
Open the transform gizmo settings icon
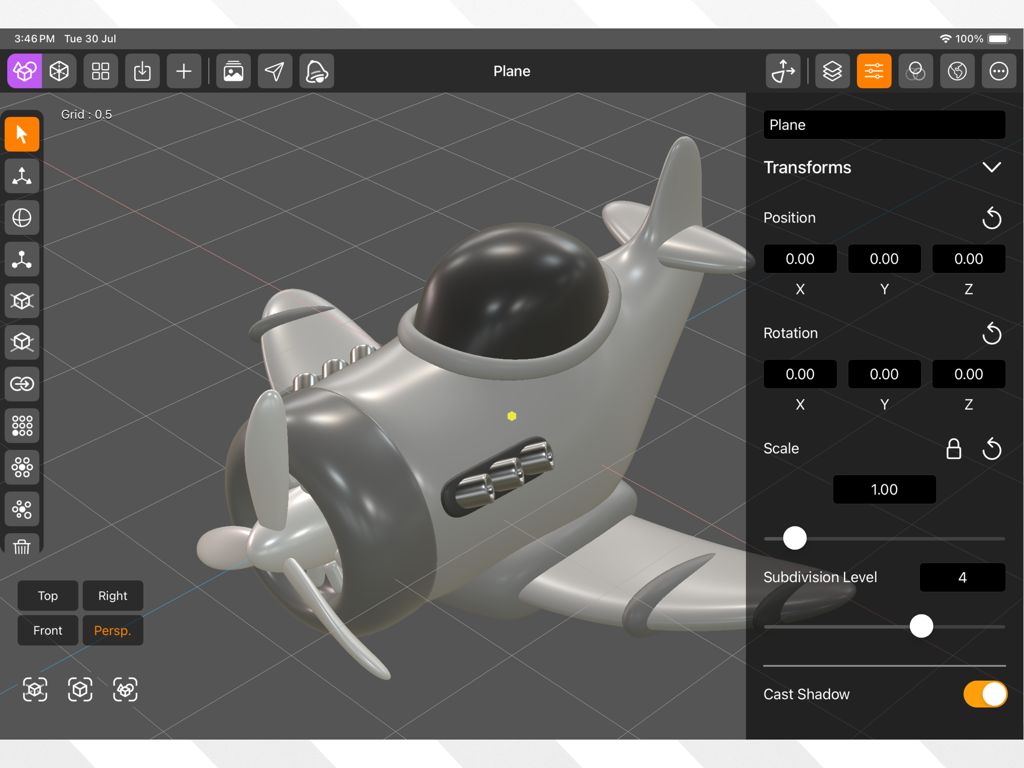coord(783,71)
